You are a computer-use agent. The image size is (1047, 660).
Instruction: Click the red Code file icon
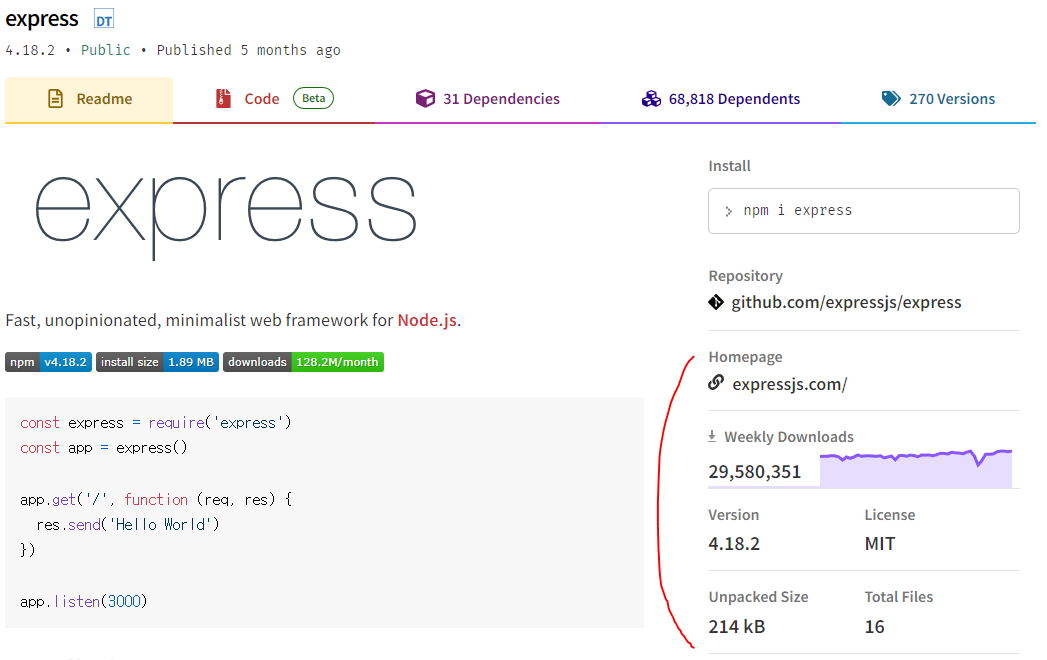coord(224,99)
